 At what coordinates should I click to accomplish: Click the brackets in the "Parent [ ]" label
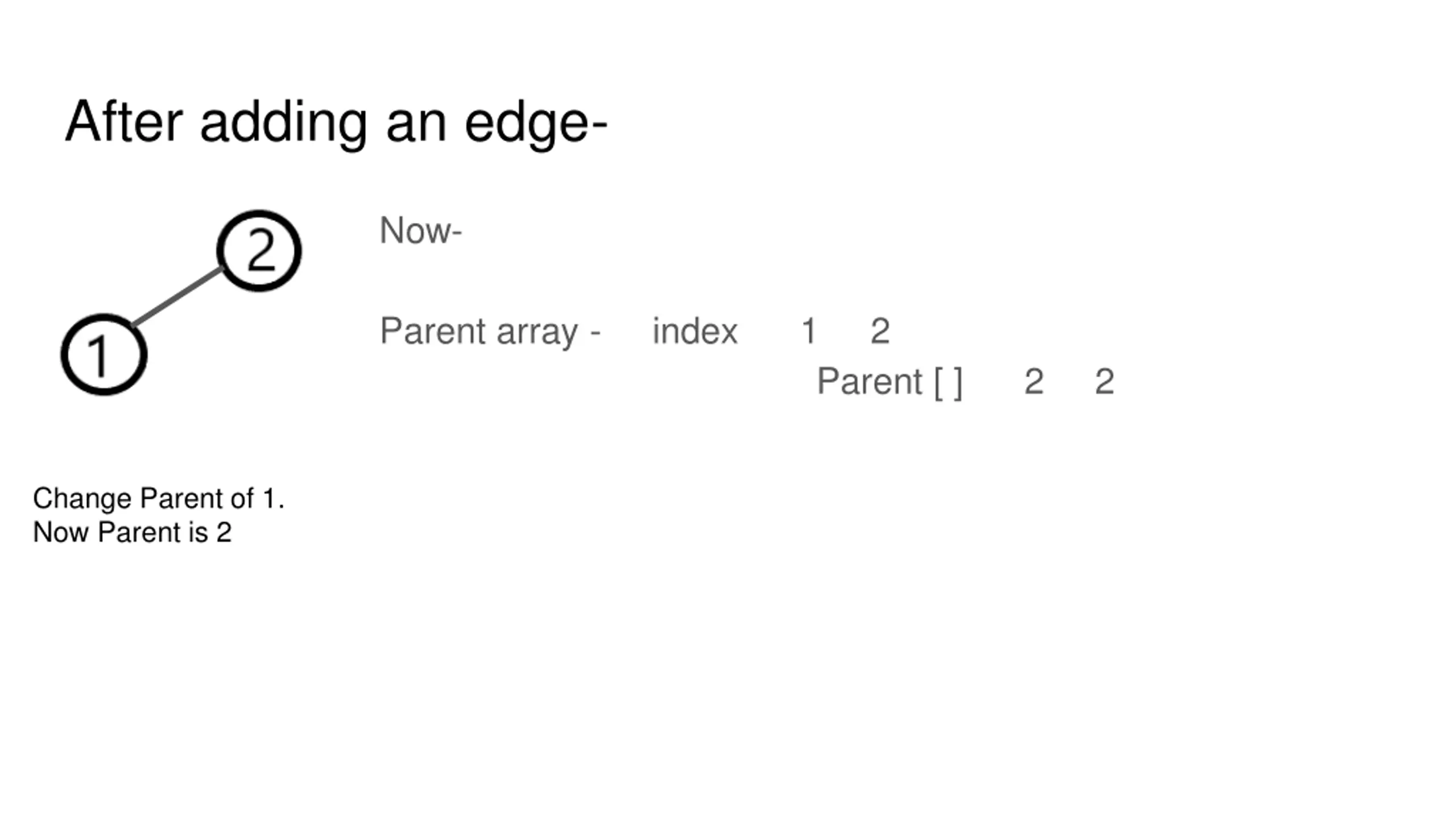948,382
